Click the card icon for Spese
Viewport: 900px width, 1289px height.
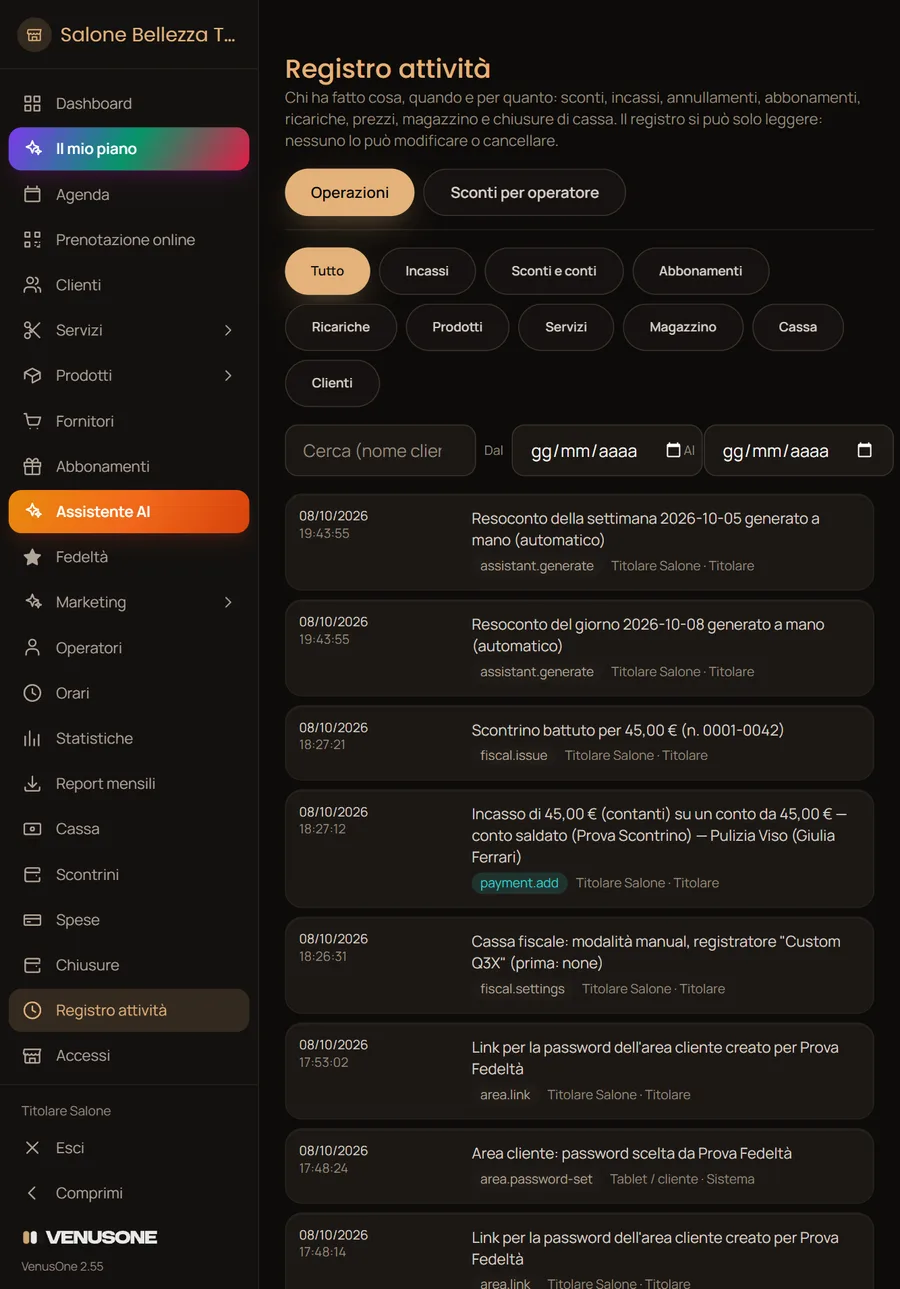pyautogui.click(x=32, y=920)
